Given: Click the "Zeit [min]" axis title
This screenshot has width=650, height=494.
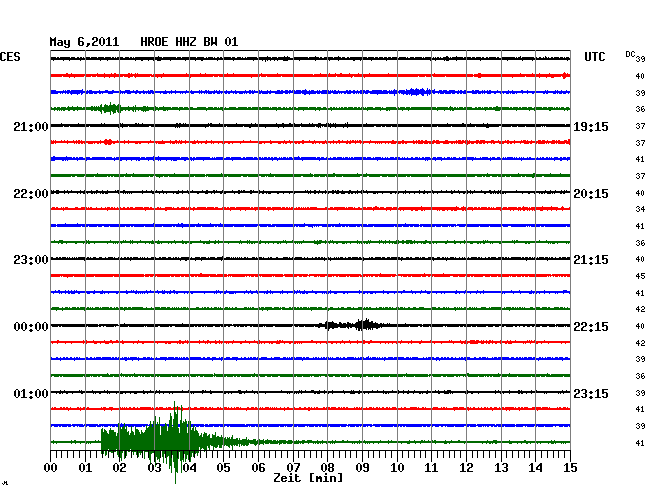Looking at the screenshot, I should (x=308, y=478).
